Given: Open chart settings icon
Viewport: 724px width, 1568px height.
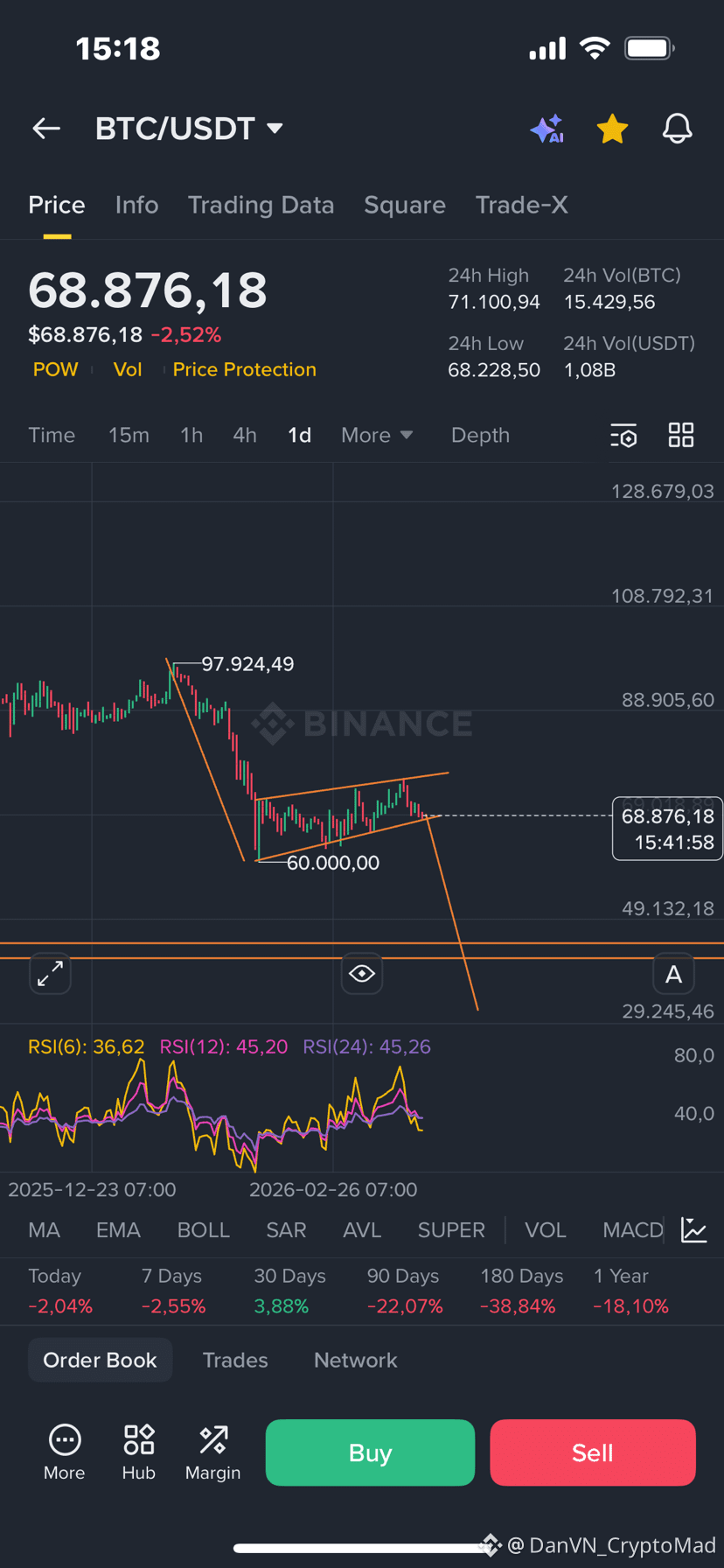Looking at the screenshot, I should click(623, 435).
